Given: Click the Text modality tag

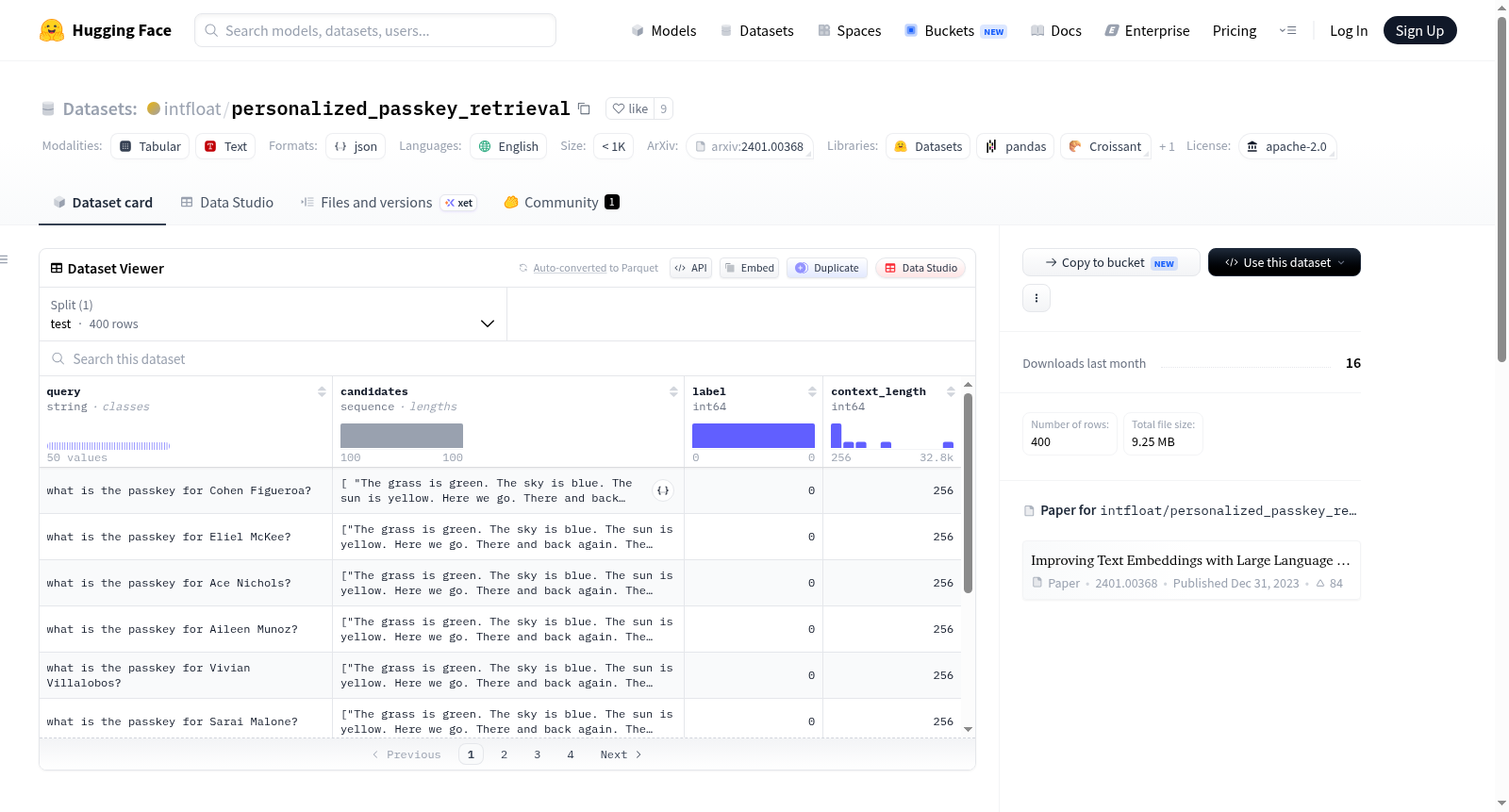Looking at the screenshot, I should (x=225, y=146).
